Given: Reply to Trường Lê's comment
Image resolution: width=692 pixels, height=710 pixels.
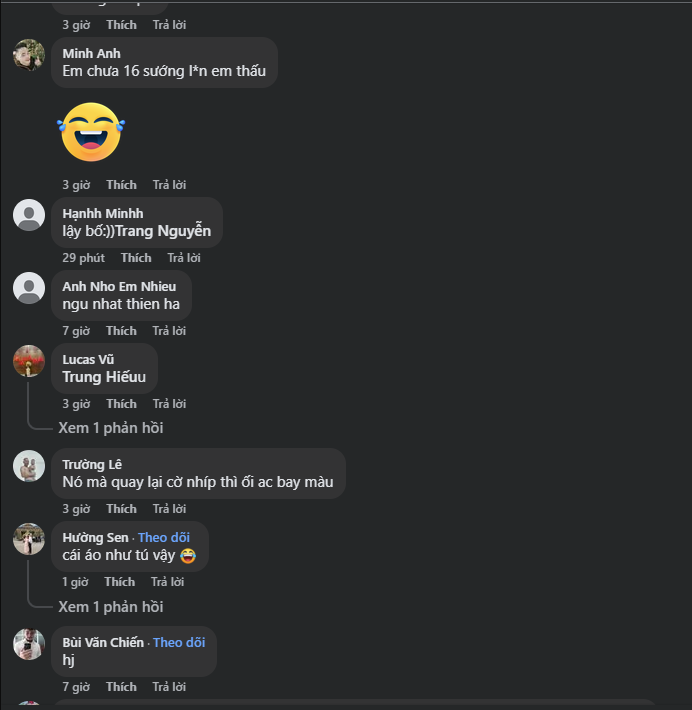Looking at the screenshot, I should [x=169, y=509].
